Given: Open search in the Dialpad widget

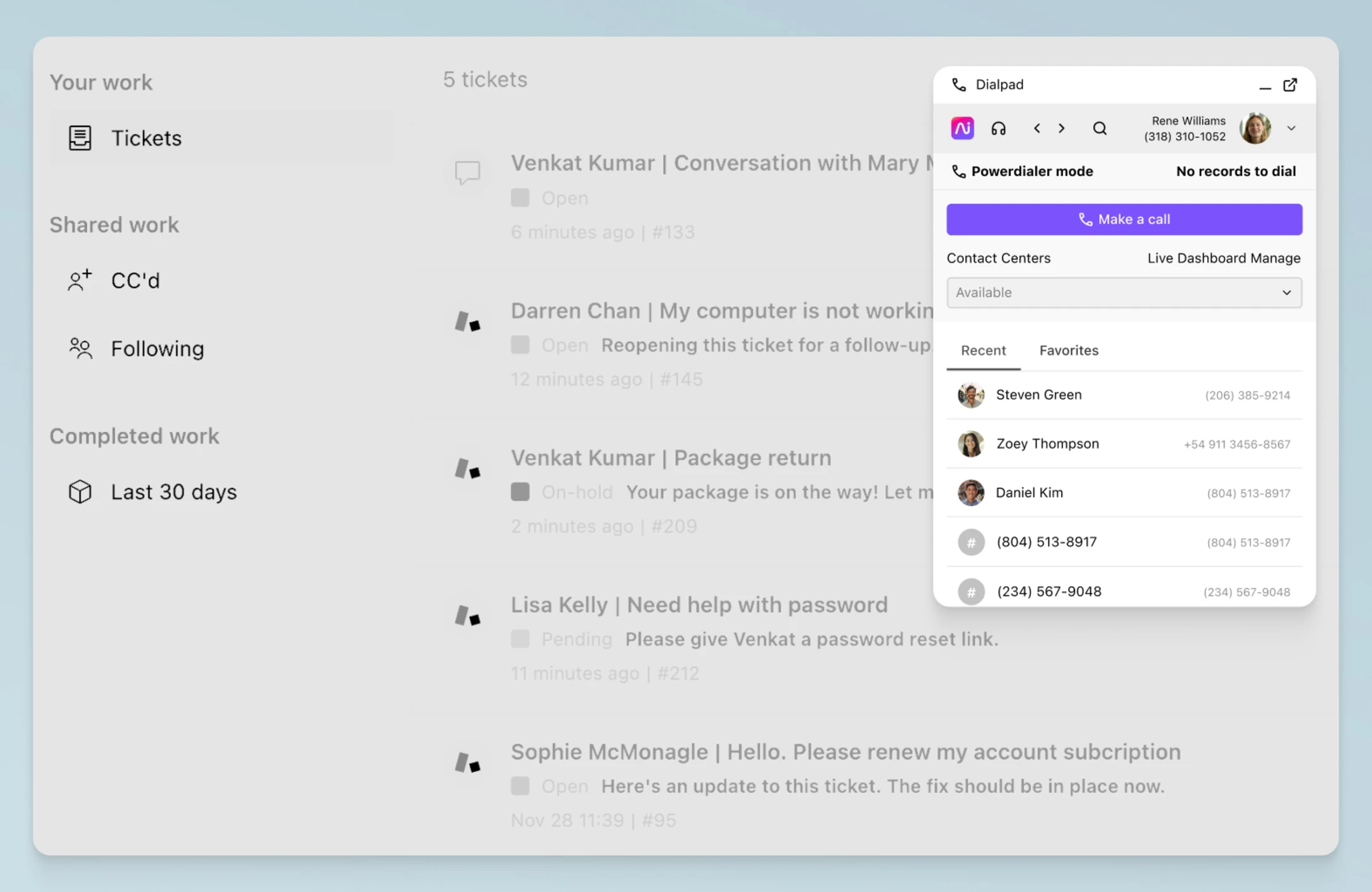Looking at the screenshot, I should click(1100, 128).
